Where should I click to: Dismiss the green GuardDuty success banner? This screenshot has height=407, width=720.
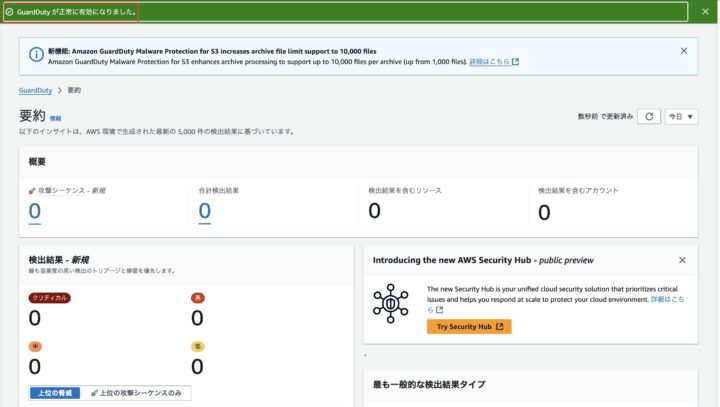pos(704,12)
